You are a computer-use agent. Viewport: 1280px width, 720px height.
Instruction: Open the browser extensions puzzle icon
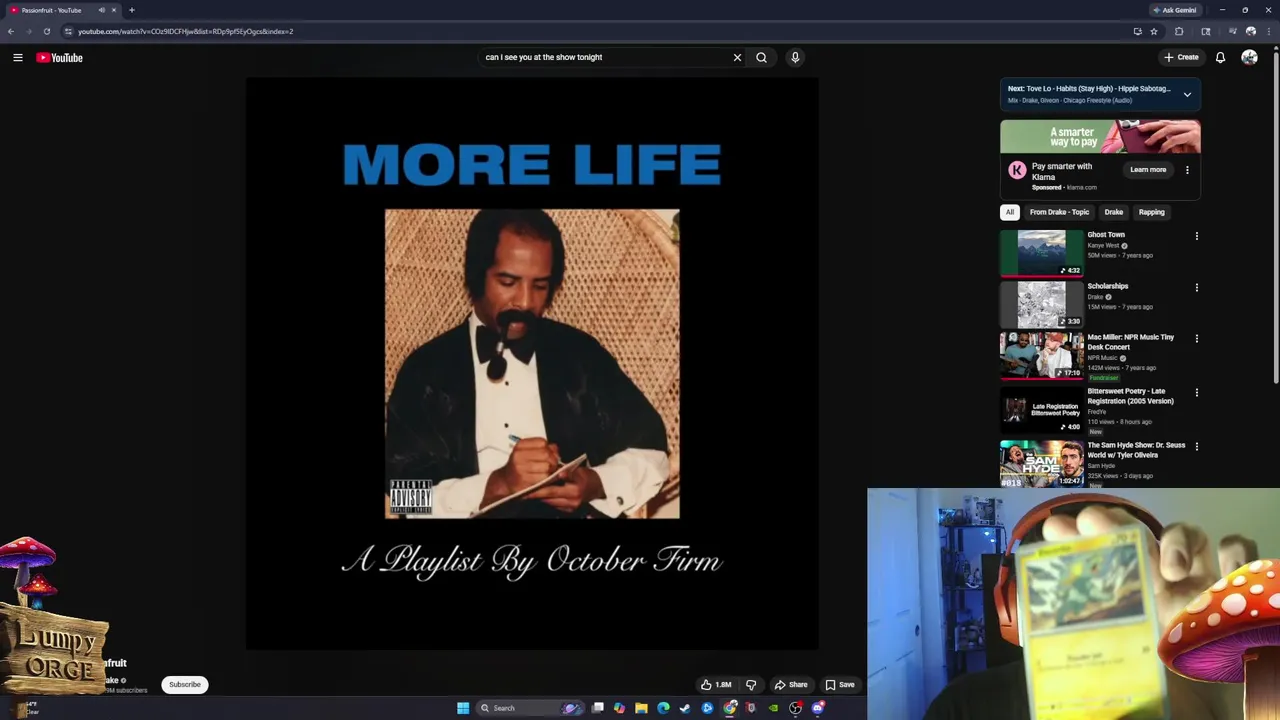(x=1179, y=31)
